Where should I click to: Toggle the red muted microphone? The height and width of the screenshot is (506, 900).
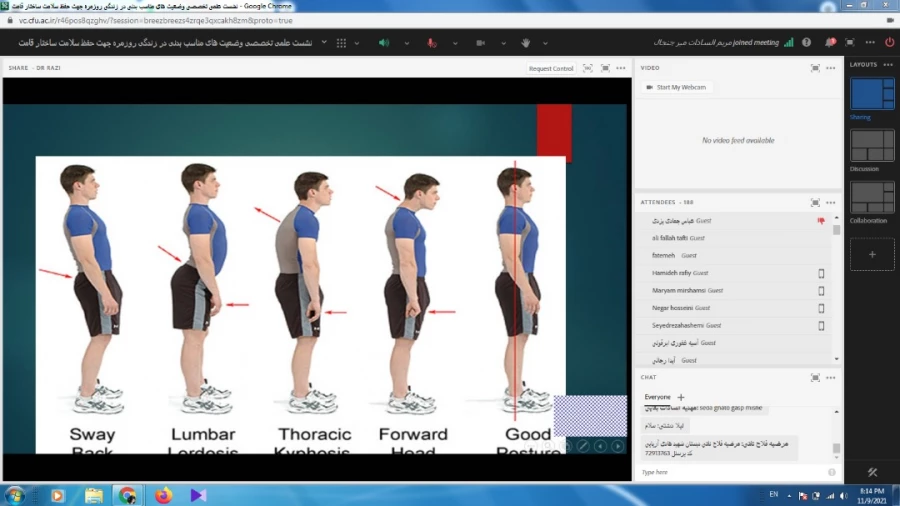432,43
